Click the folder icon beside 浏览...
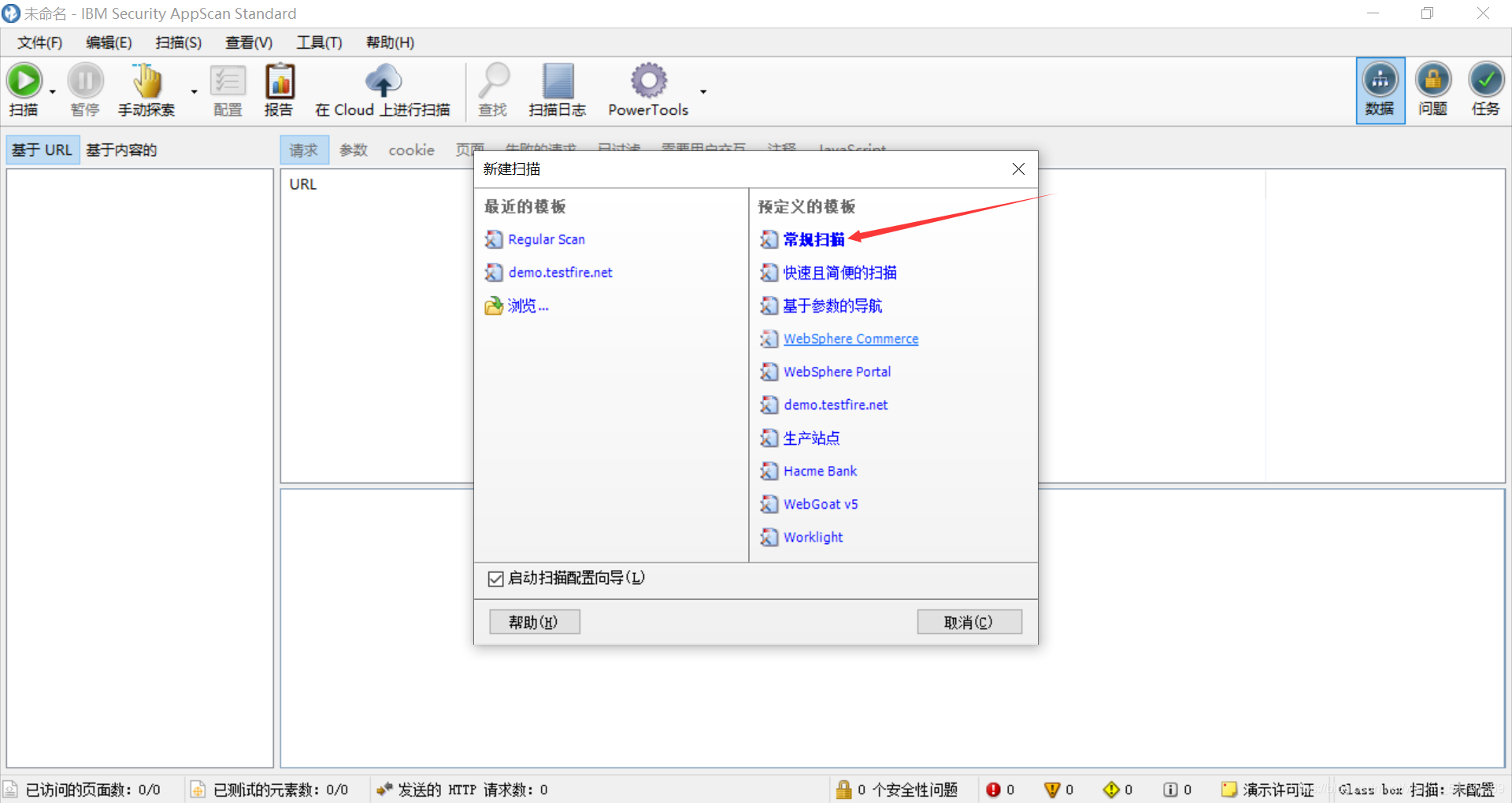1512x803 pixels. (494, 305)
